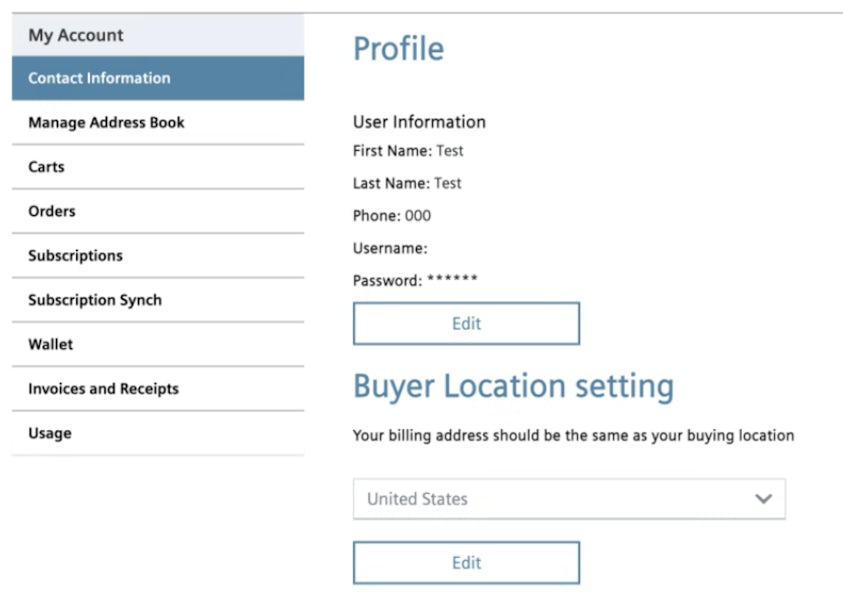The image size is (843, 592).
Task: View Subscriptions in the sidebar
Action: point(158,256)
